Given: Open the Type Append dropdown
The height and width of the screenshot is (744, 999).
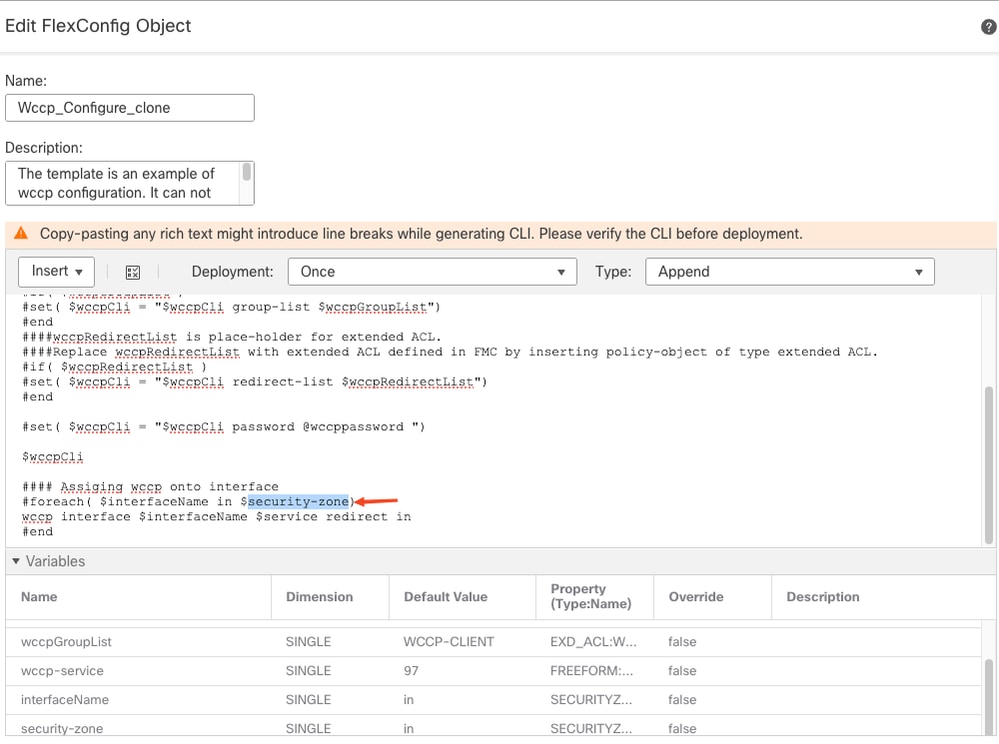Looking at the screenshot, I should click(789, 272).
